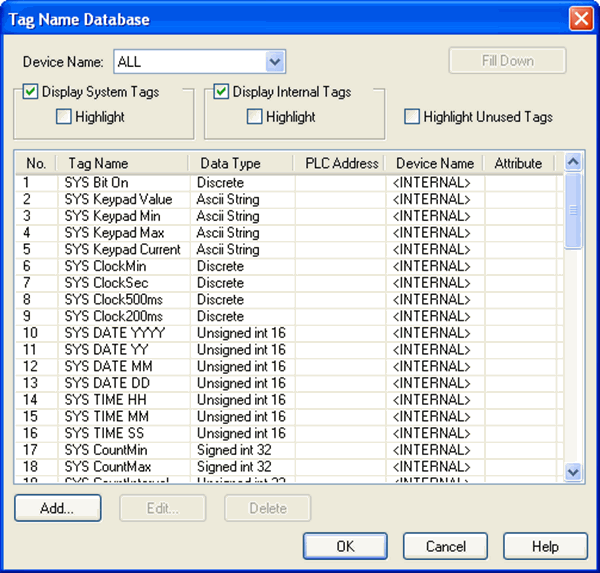This screenshot has width=600, height=573.
Task: Sort by Data Type column header
Action: (241, 163)
